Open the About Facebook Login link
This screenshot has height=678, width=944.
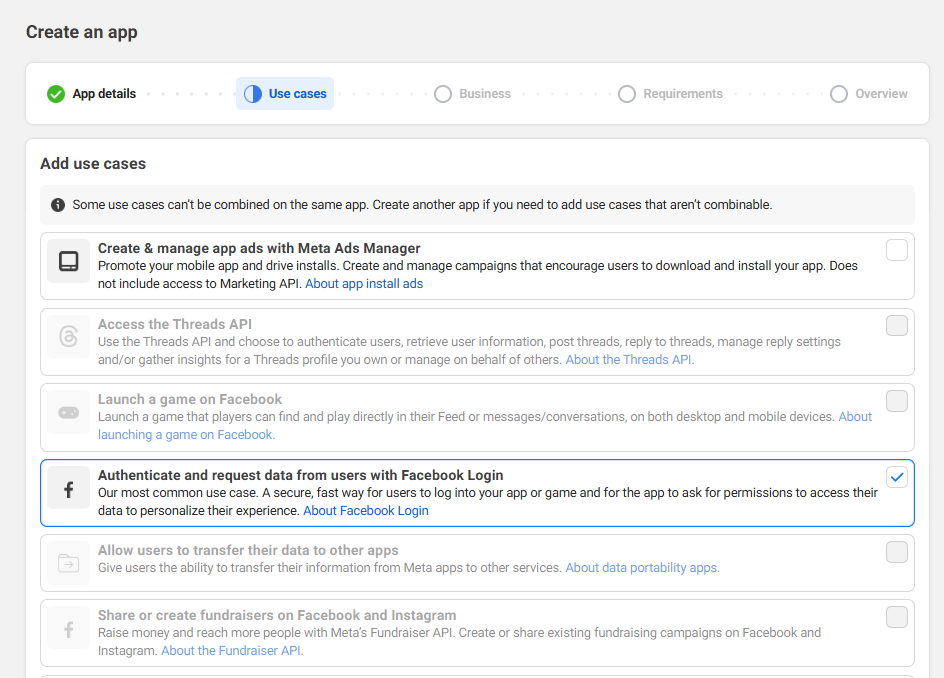(366, 511)
